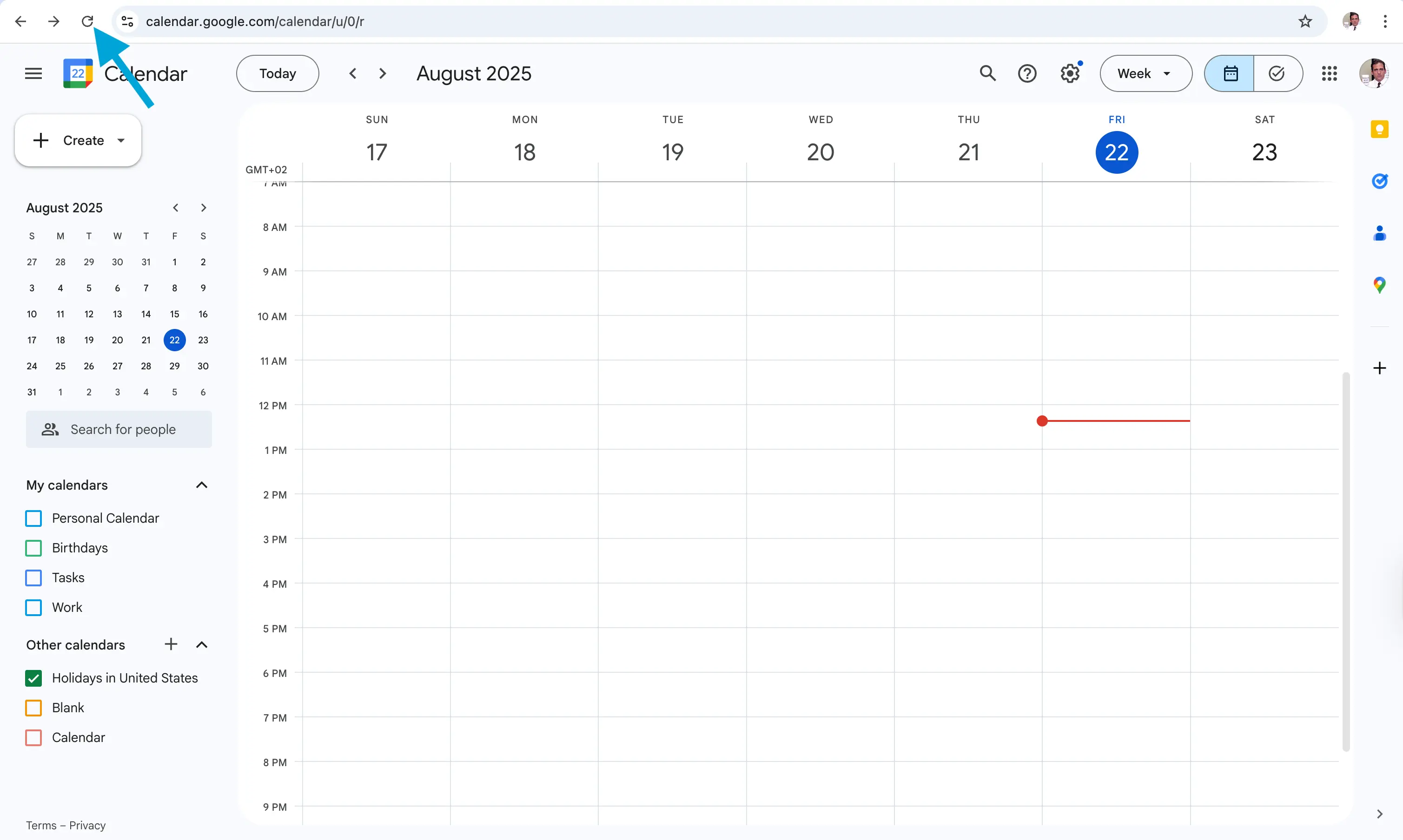Select August 13 in mini calendar
Viewport: 1403px width, 840px height.
(x=117, y=314)
